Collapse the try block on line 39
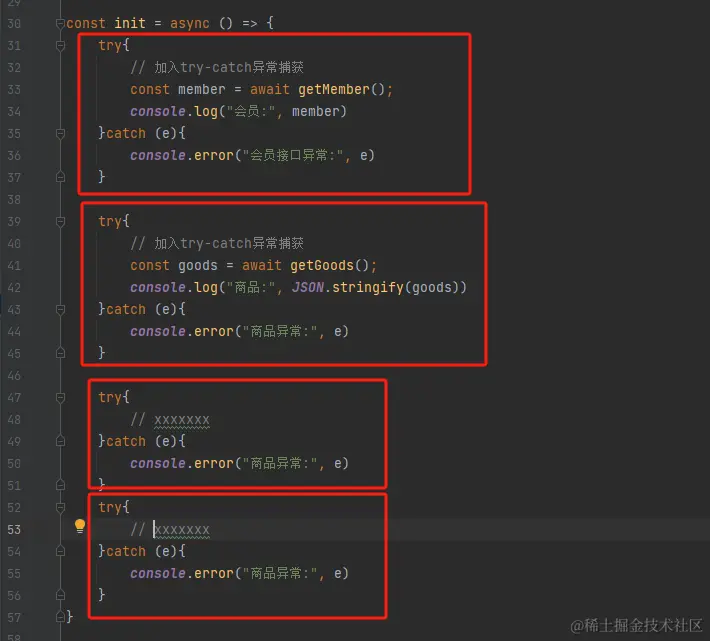Image resolution: width=710 pixels, height=641 pixels. 60,221
